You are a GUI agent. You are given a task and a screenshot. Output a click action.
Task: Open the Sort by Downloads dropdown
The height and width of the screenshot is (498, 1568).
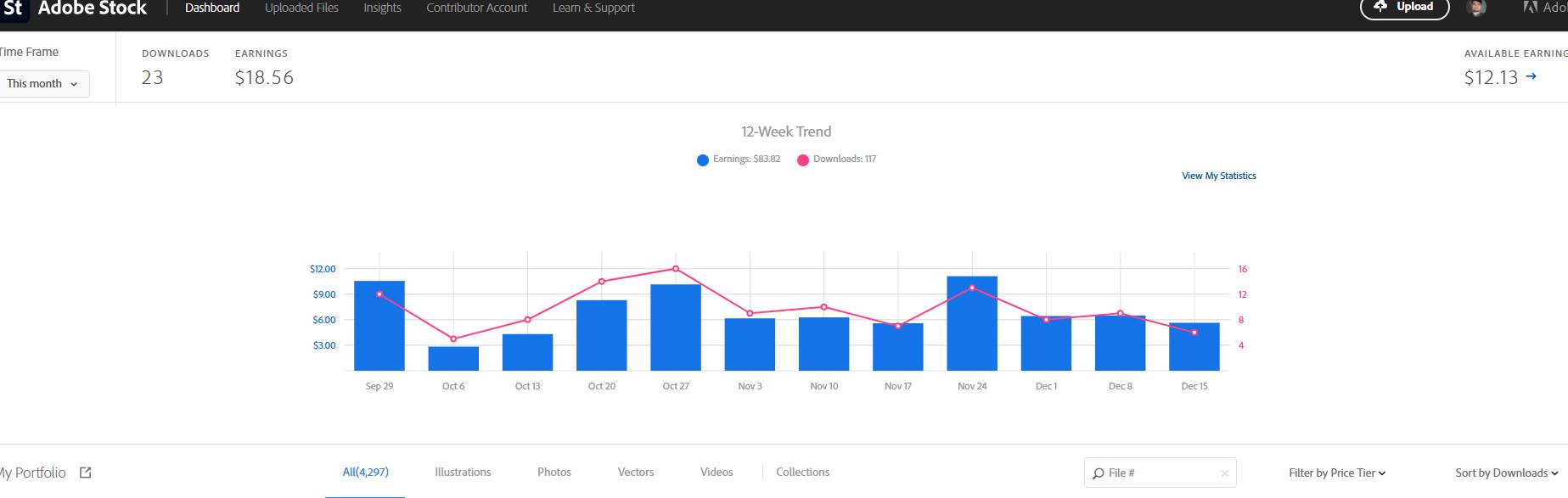(1506, 473)
